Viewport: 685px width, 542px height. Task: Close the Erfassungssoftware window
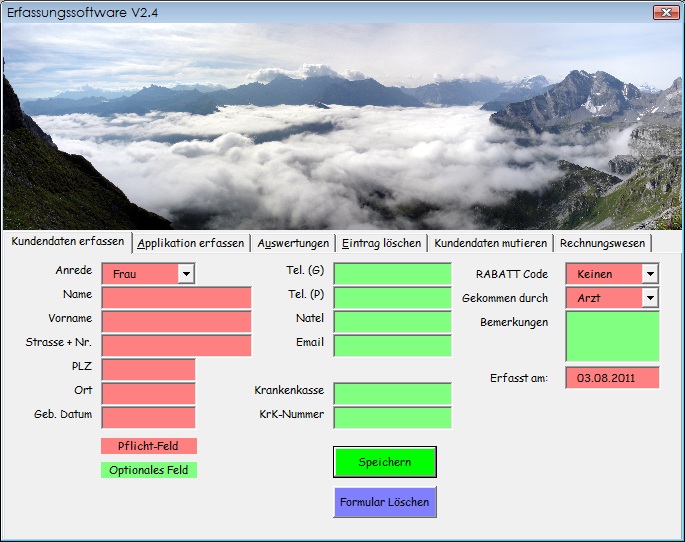pyautogui.click(x=665, y=12)
